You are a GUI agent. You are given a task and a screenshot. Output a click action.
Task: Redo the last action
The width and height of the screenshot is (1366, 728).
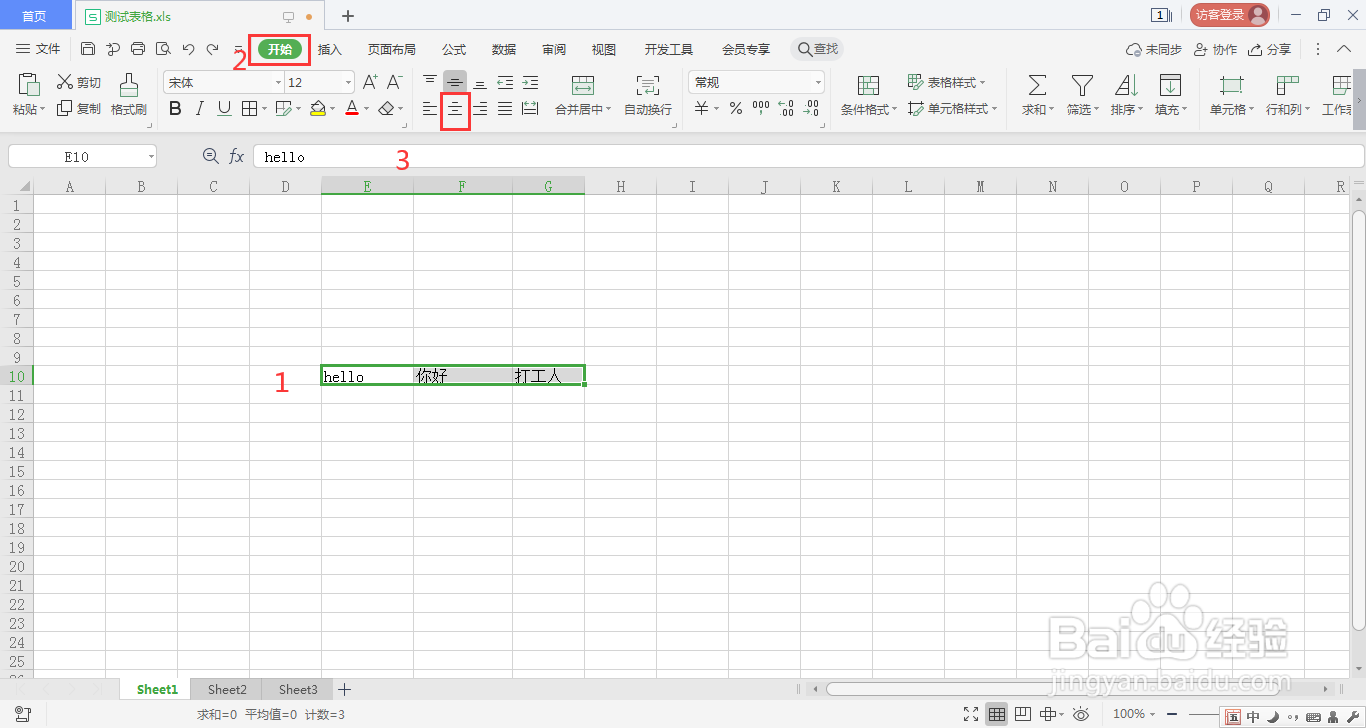(x=212, y=49)
